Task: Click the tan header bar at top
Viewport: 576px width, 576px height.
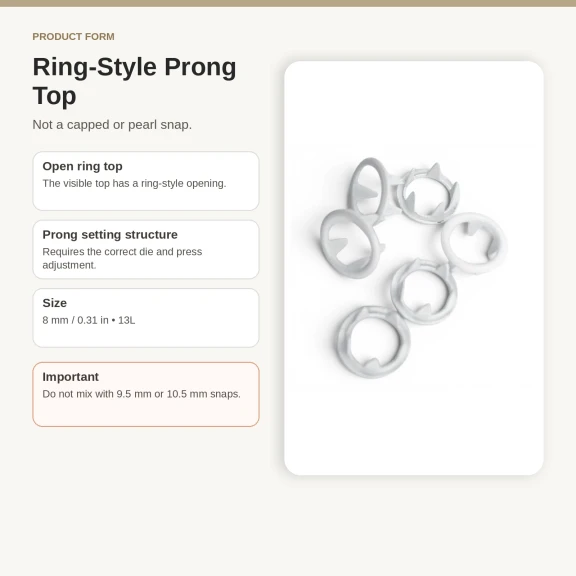Action: 288,3
